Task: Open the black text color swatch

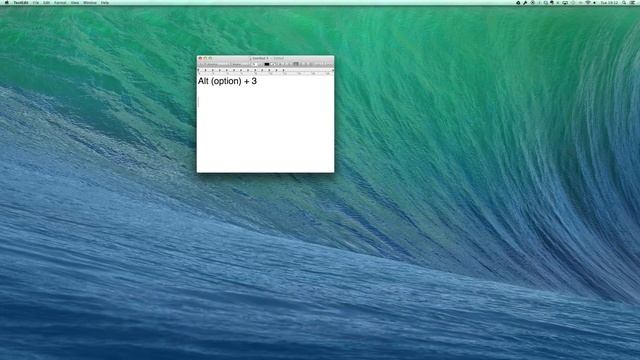Action: 267,64
